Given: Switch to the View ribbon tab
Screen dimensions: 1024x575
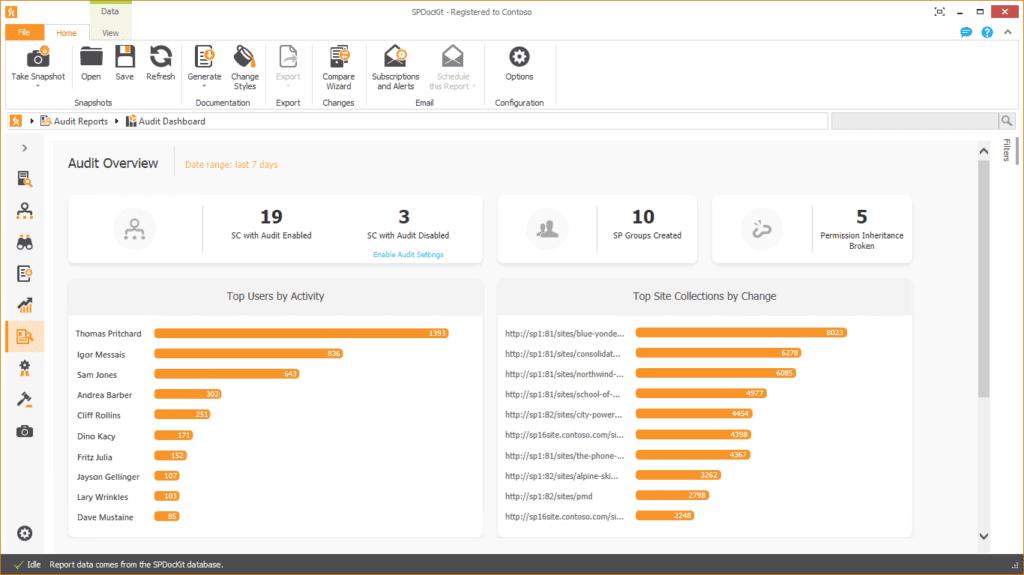Looking at the screenshot, I should [110, 33].
